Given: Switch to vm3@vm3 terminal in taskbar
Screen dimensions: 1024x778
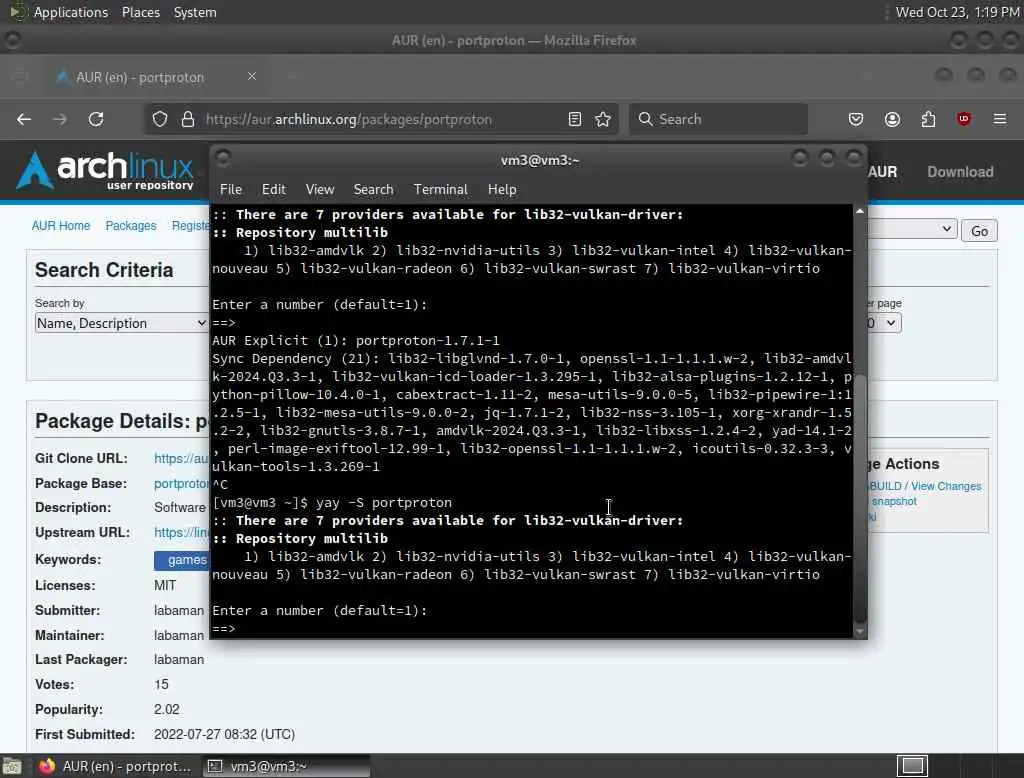Looking at the screenshot, I should (285, 766).
